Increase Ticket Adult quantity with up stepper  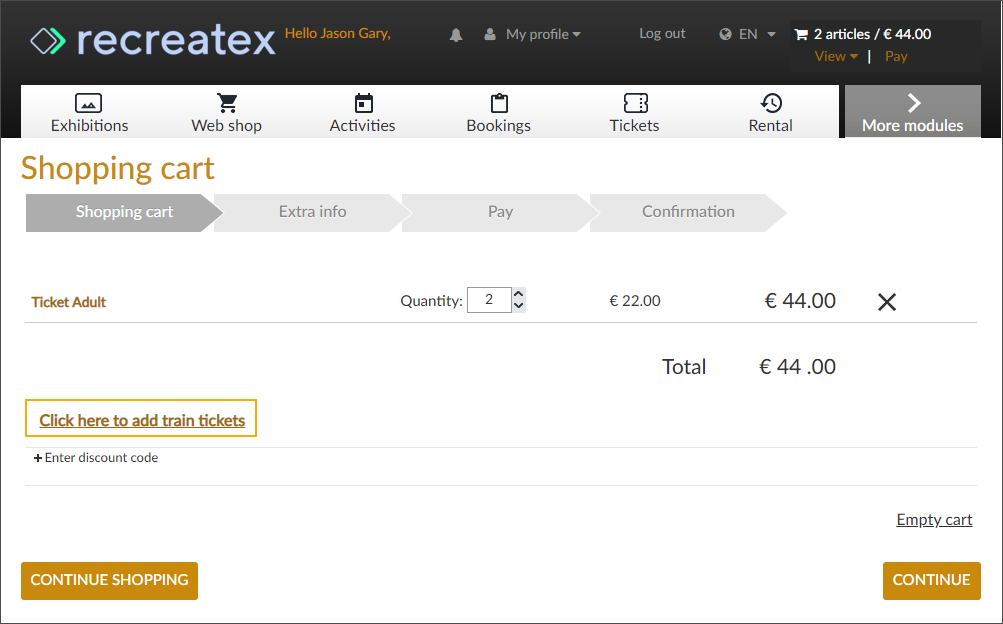(x=518, y=293)
